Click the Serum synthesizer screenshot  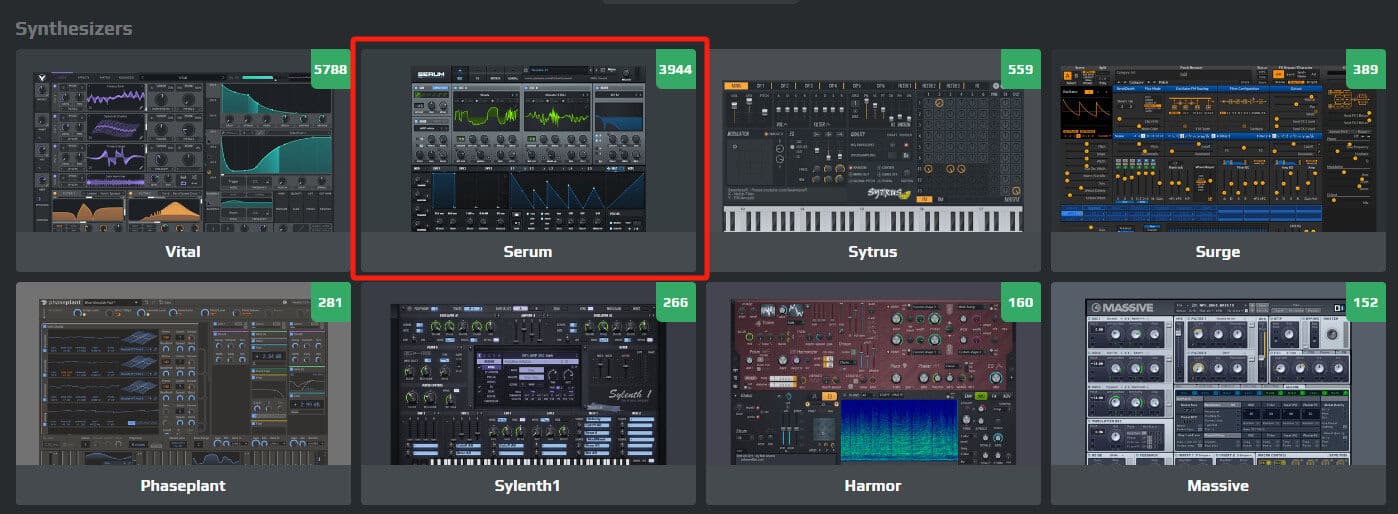528,150
